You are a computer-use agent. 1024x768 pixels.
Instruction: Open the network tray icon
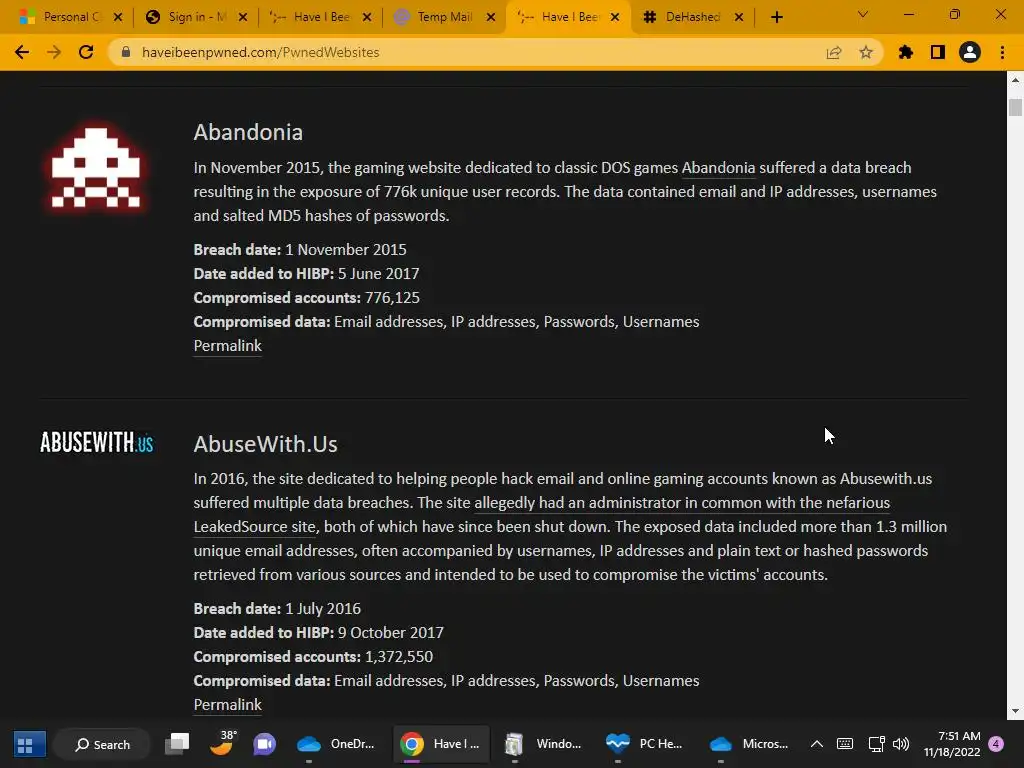point(876,744)
